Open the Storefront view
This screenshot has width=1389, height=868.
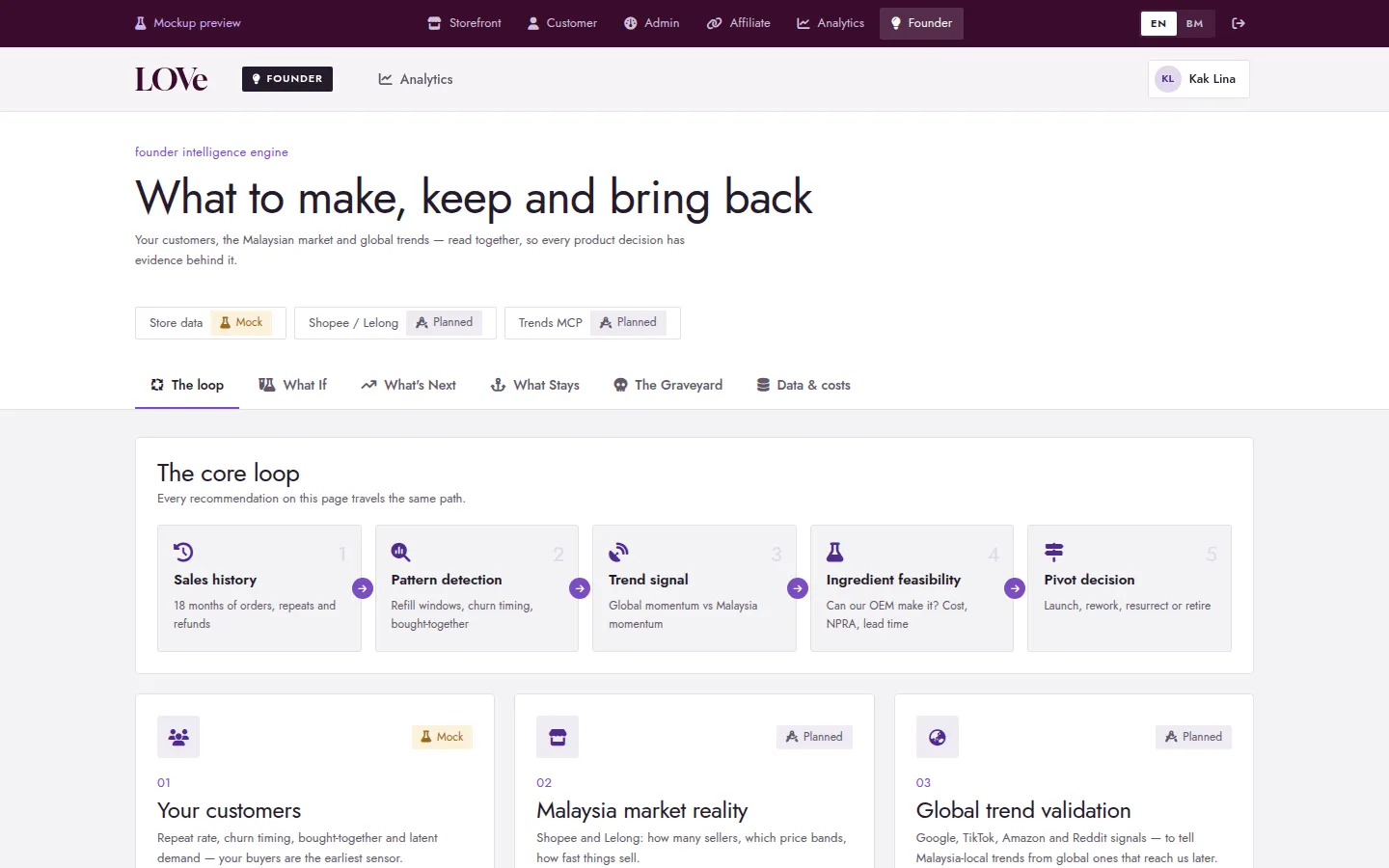pos(465,23)
